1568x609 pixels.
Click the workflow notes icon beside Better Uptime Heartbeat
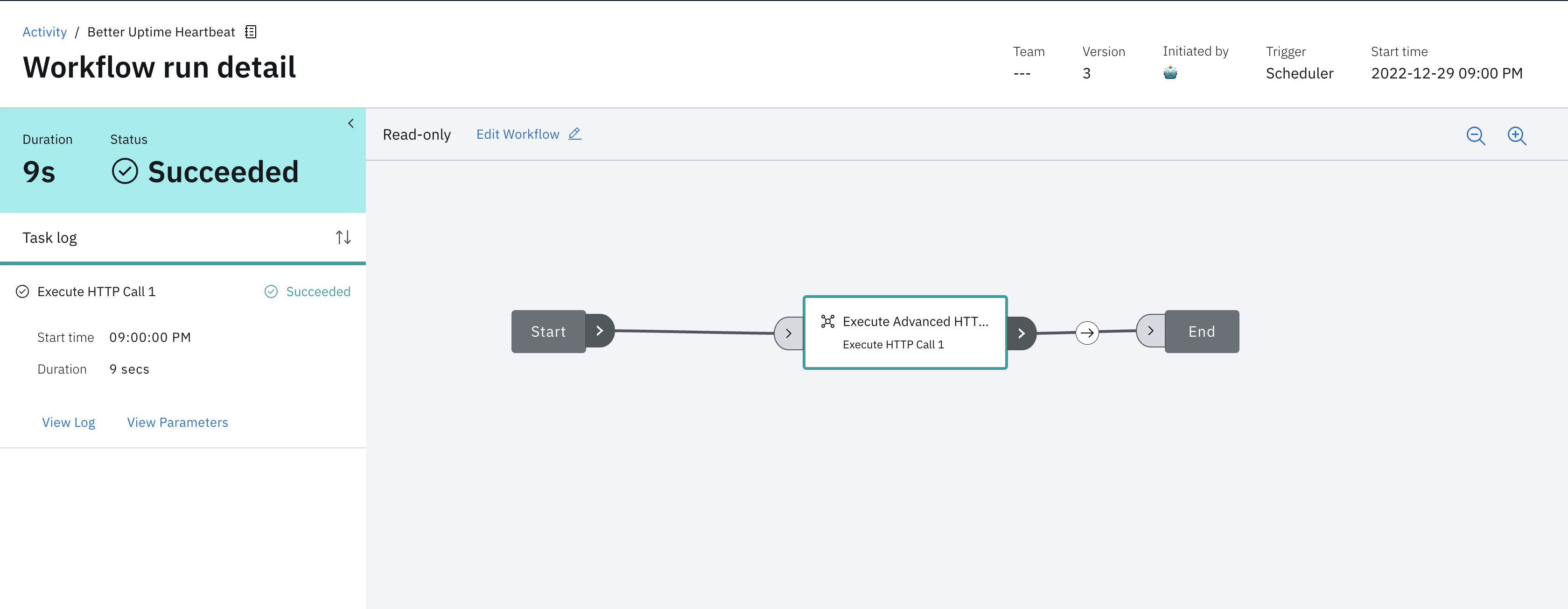[251, 32]
